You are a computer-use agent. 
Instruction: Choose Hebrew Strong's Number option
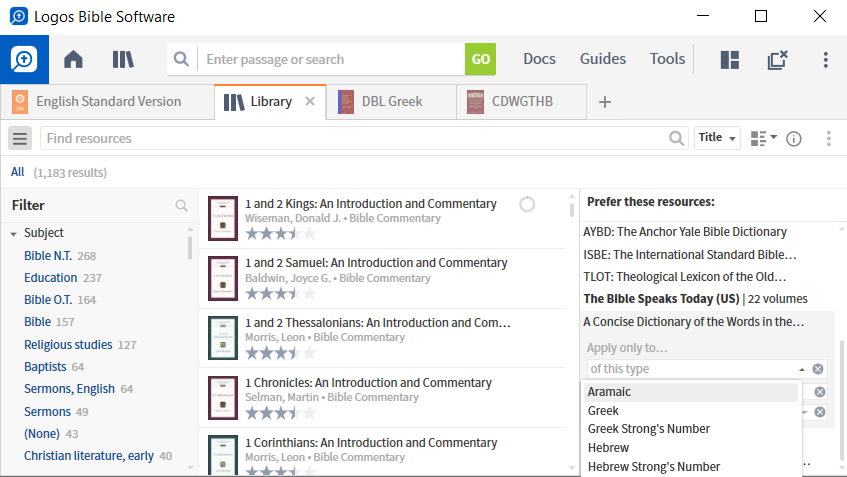tap(690, 467)
